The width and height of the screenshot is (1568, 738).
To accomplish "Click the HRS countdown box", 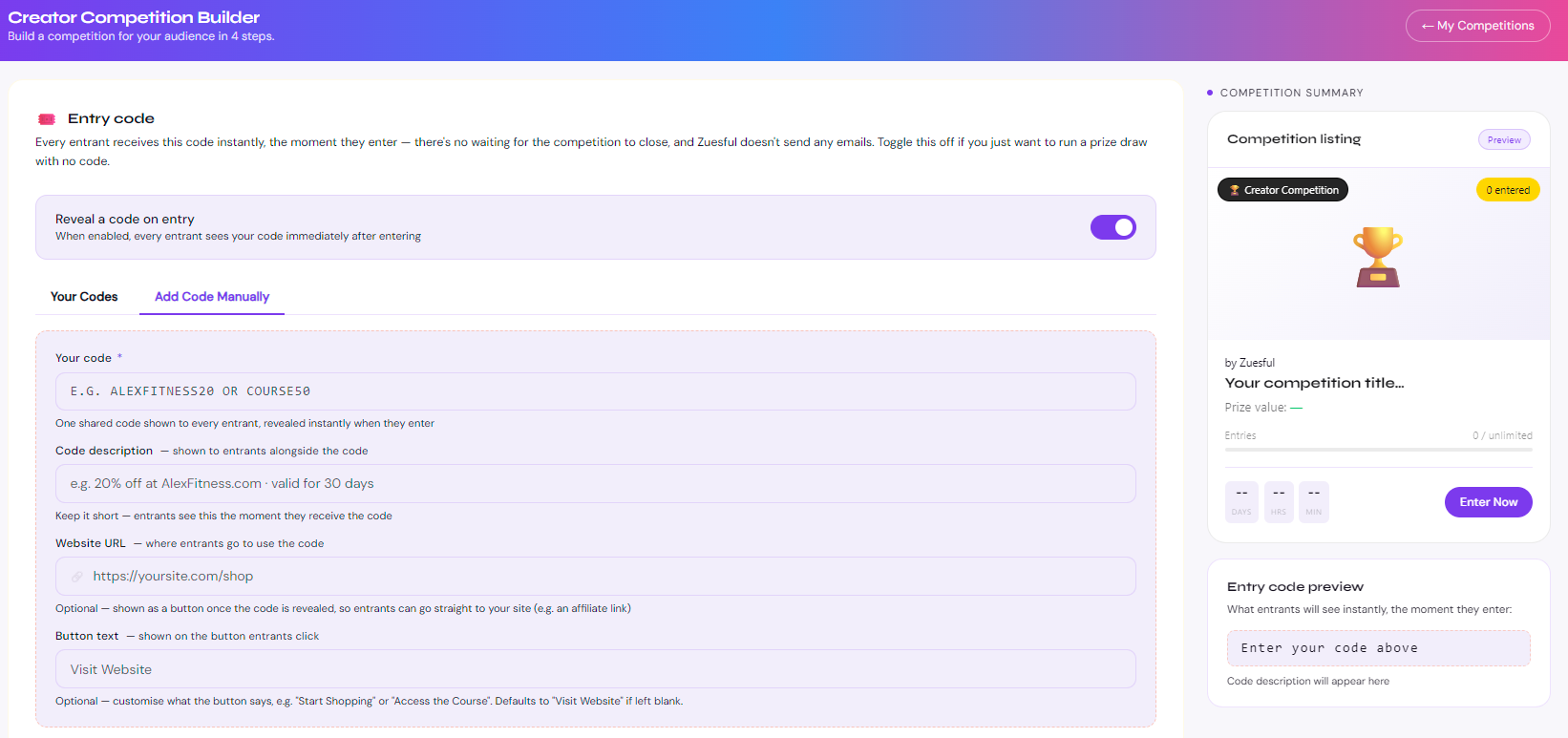I will [x=1278, y=502].
